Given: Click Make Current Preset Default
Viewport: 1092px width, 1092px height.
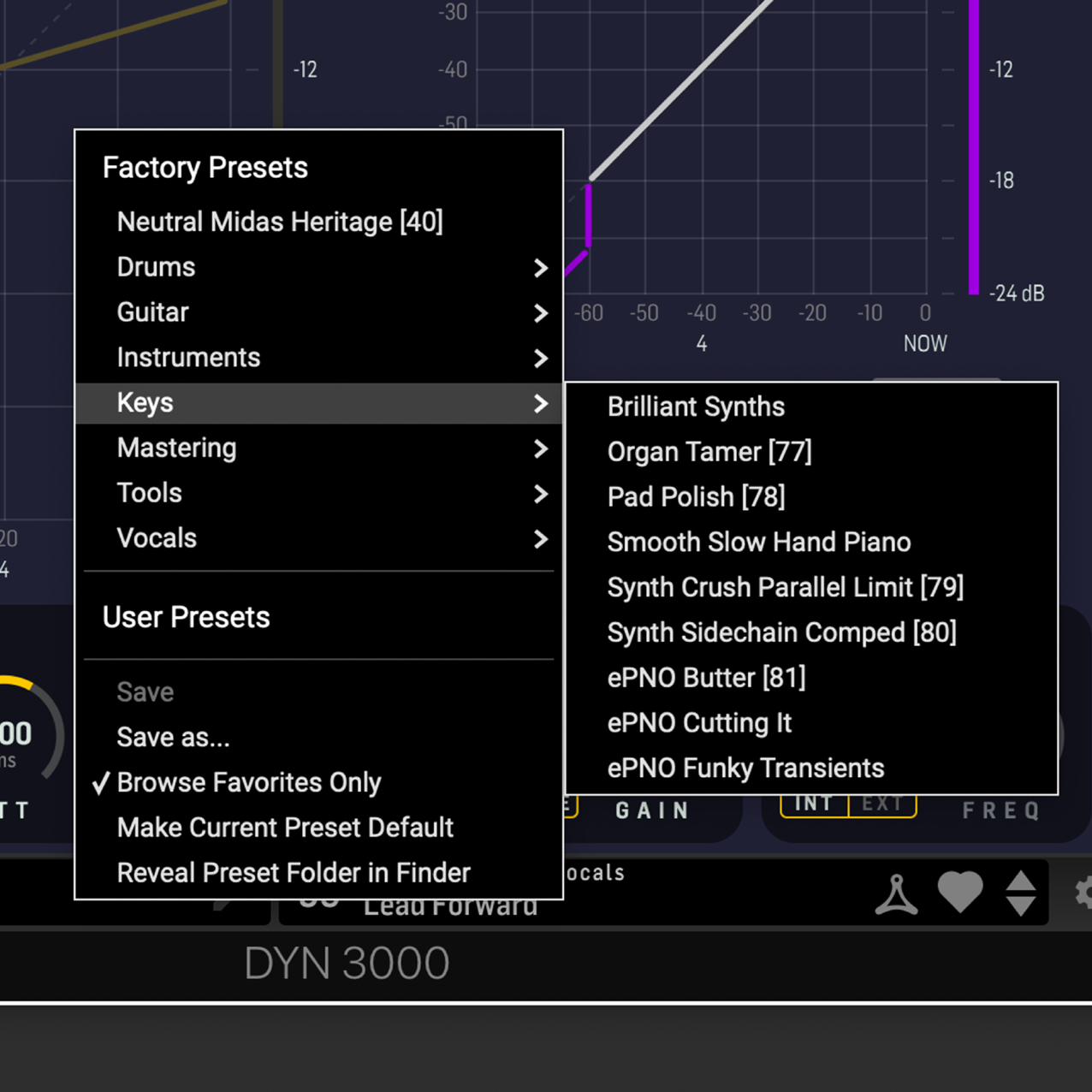Looking at the screenshot, I should [x=319, y=828].
